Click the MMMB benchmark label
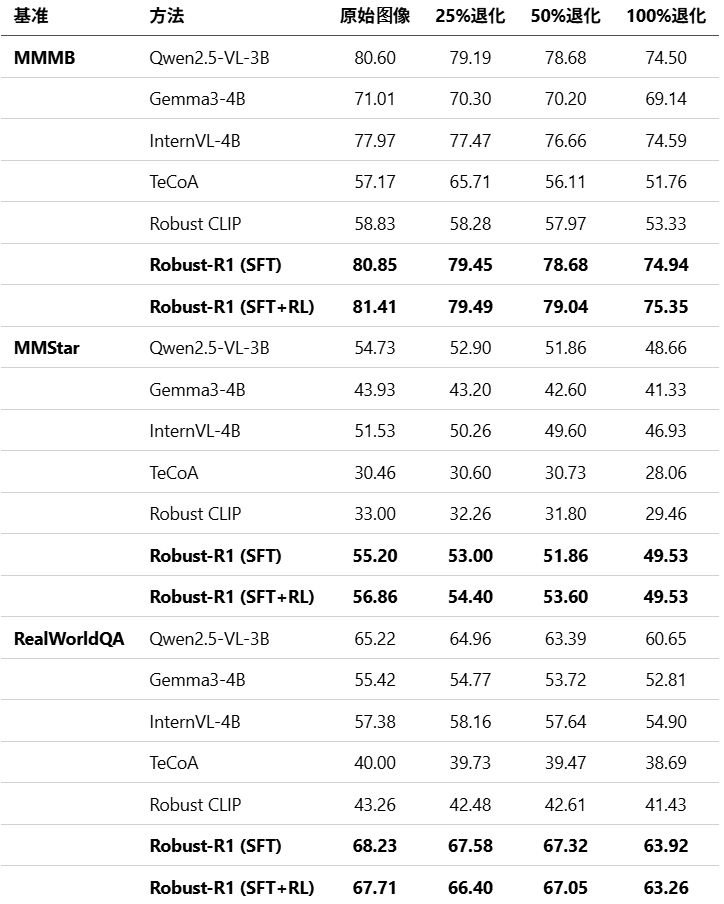Screen dimensions: 724x904 coord(44,58)
